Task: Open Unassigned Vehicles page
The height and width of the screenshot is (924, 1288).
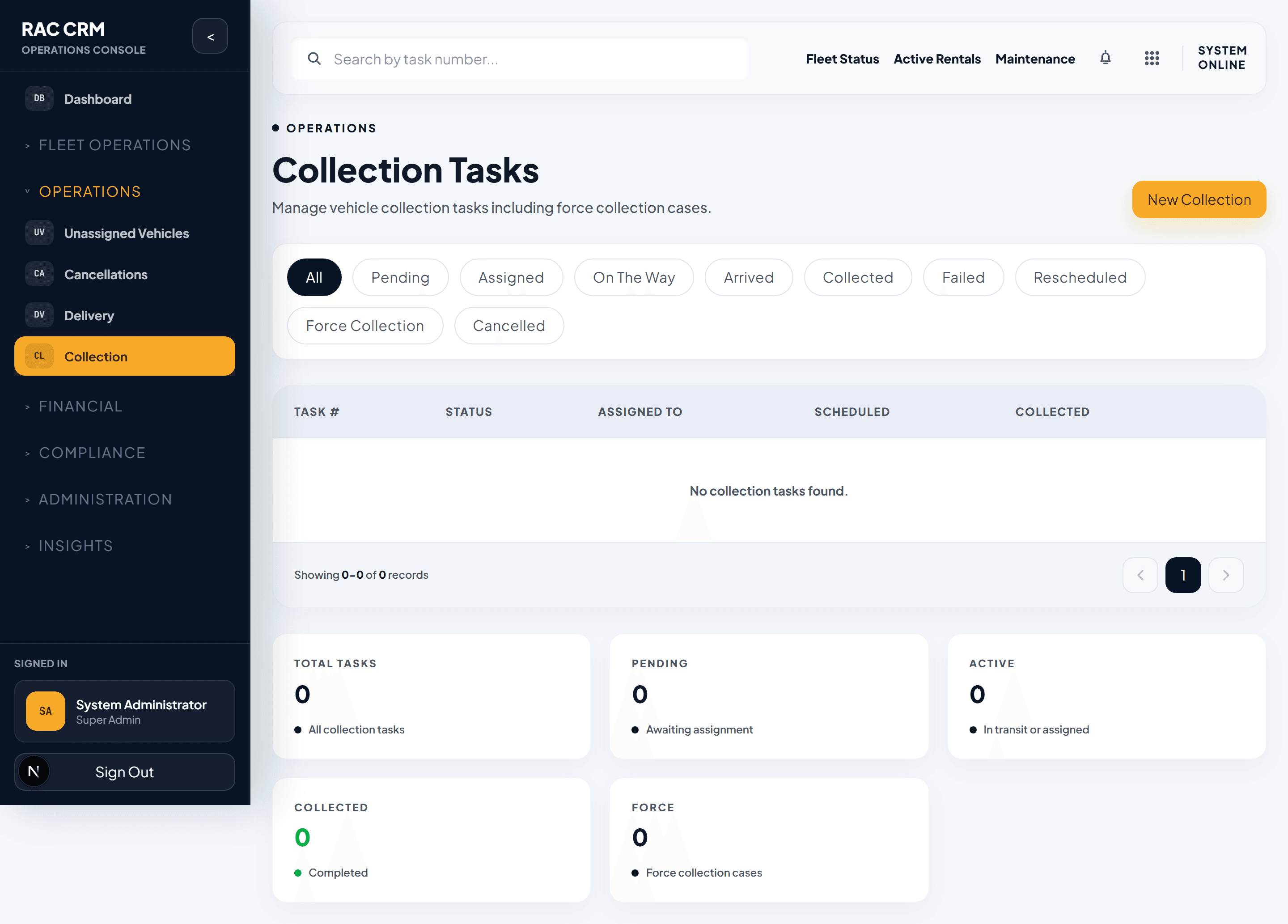Action: (124, 233)
